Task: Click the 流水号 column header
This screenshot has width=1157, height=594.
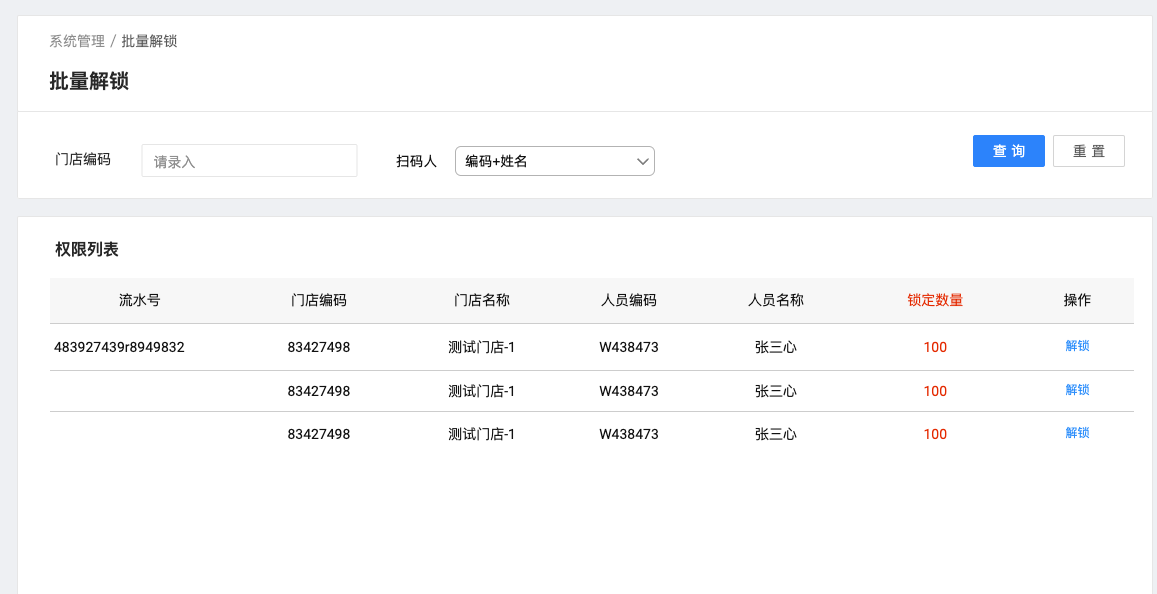Action: pyautogui.click(x=140, y=300)
